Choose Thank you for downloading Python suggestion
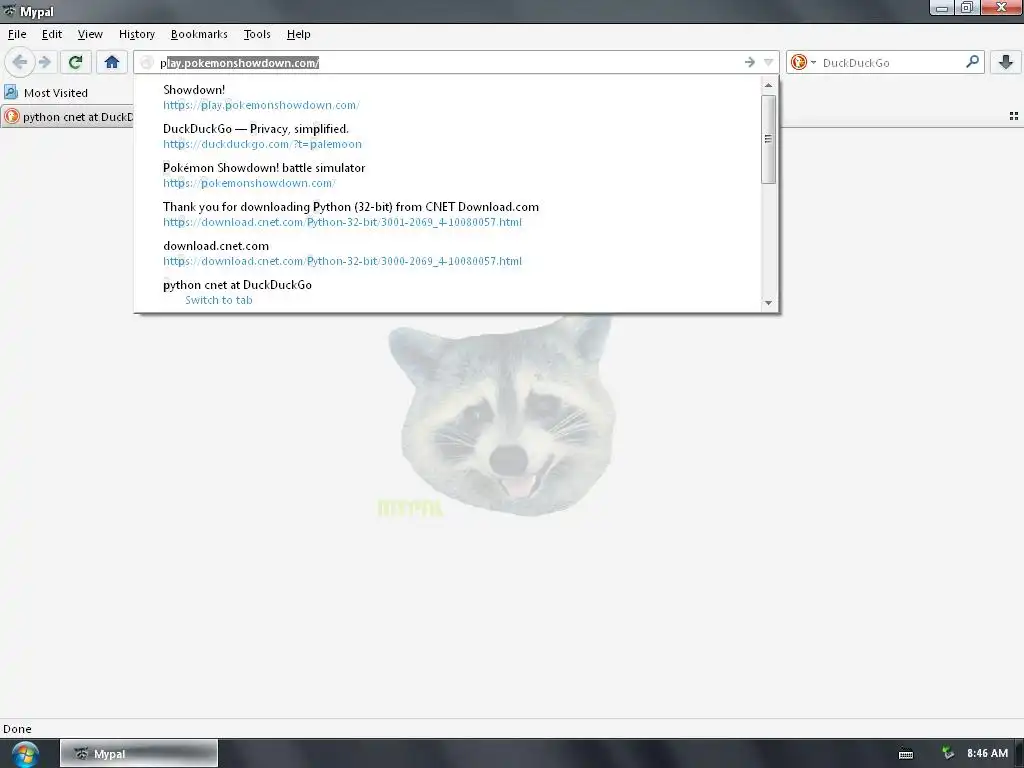This screenshot has height=768, width=1024. (447, 214)
